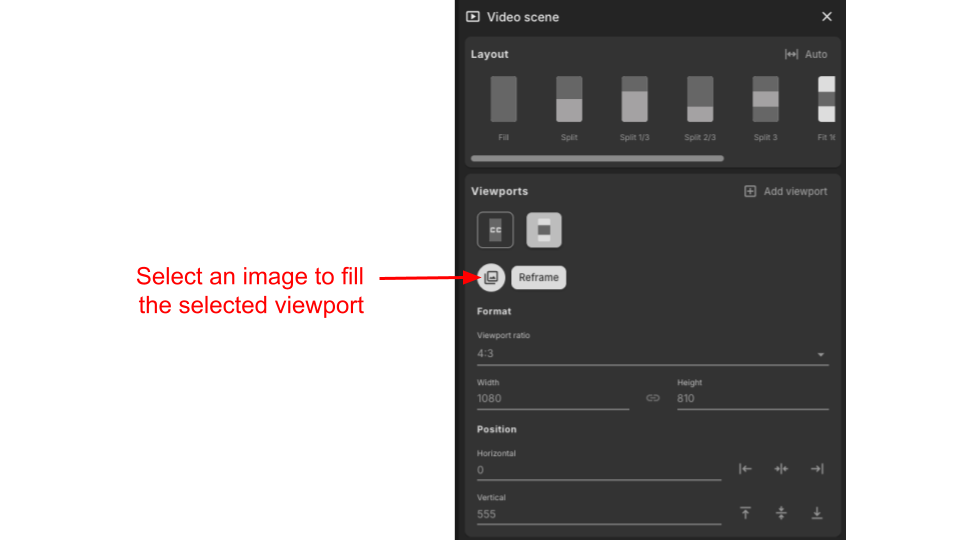This screenshot has width=960, height=540.
Task: Click the image fill viewport icon
Action: [x=491, y=277]
